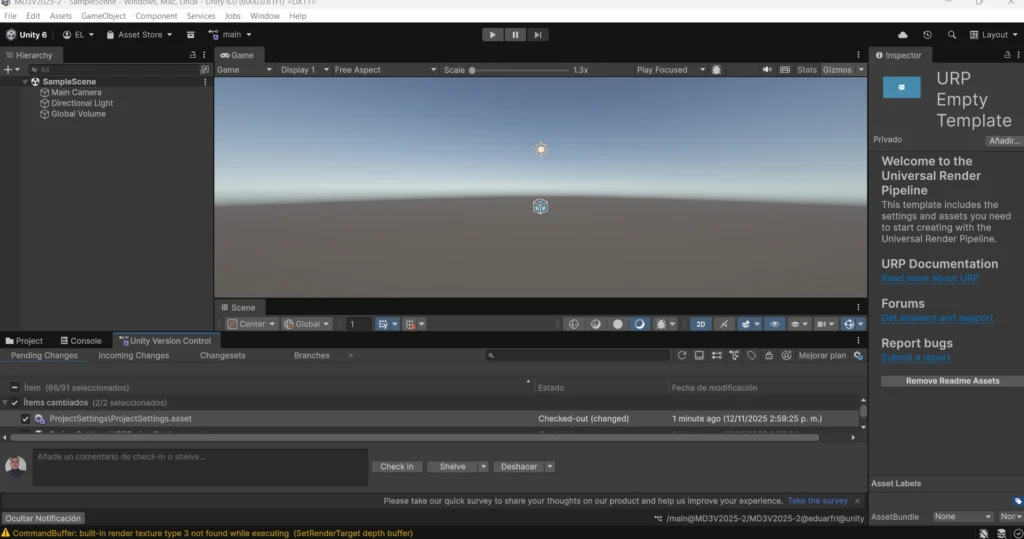Open the Display 1 dropdown

click(x=304, y=69)
